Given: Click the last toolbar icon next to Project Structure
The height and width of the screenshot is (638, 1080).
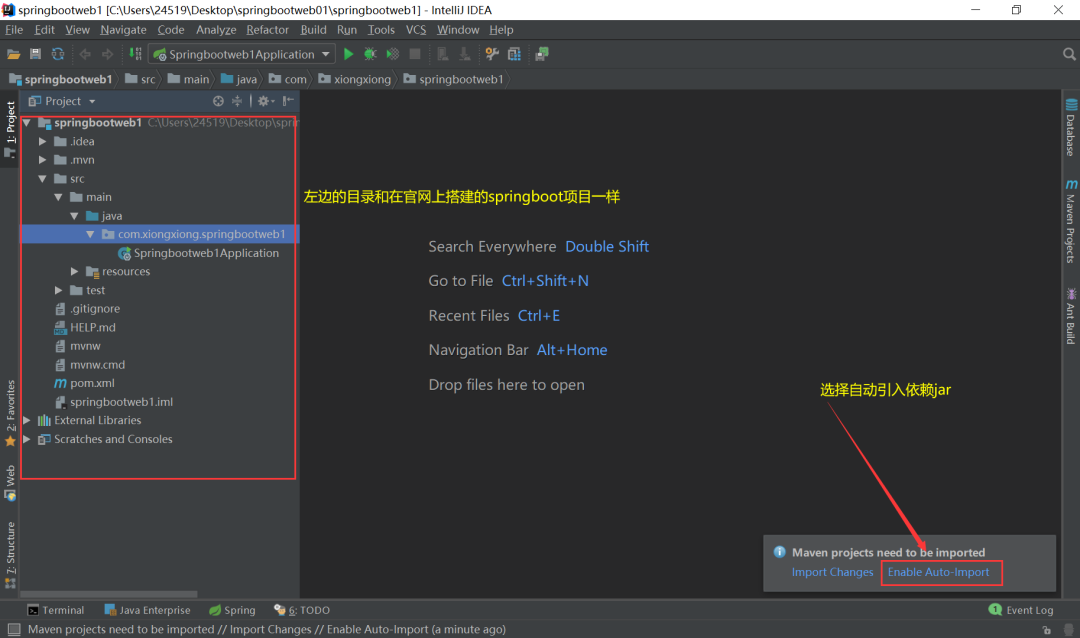Looking at the screenshot, I should (542, 54).
